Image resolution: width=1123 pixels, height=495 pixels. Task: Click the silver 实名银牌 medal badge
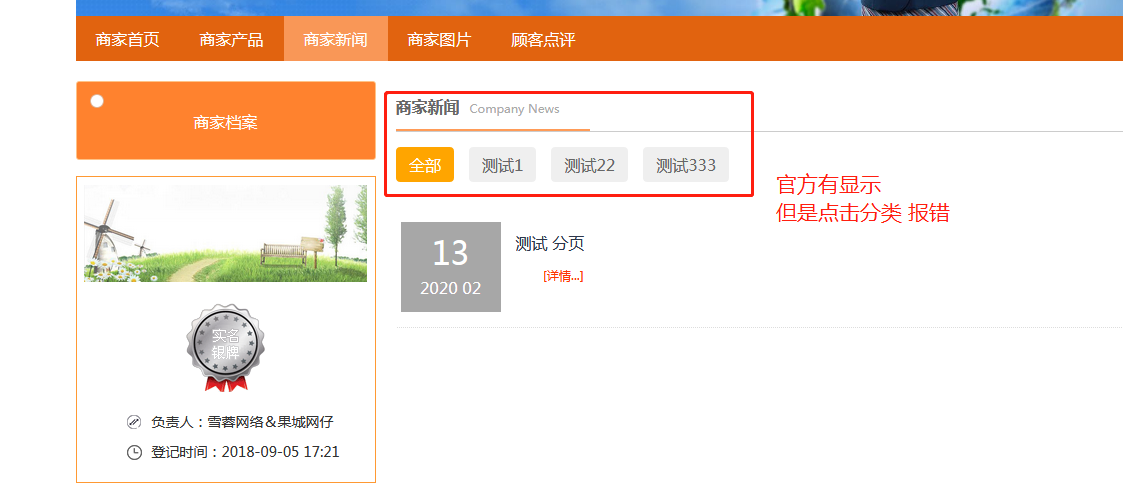(x=225, y=347)
